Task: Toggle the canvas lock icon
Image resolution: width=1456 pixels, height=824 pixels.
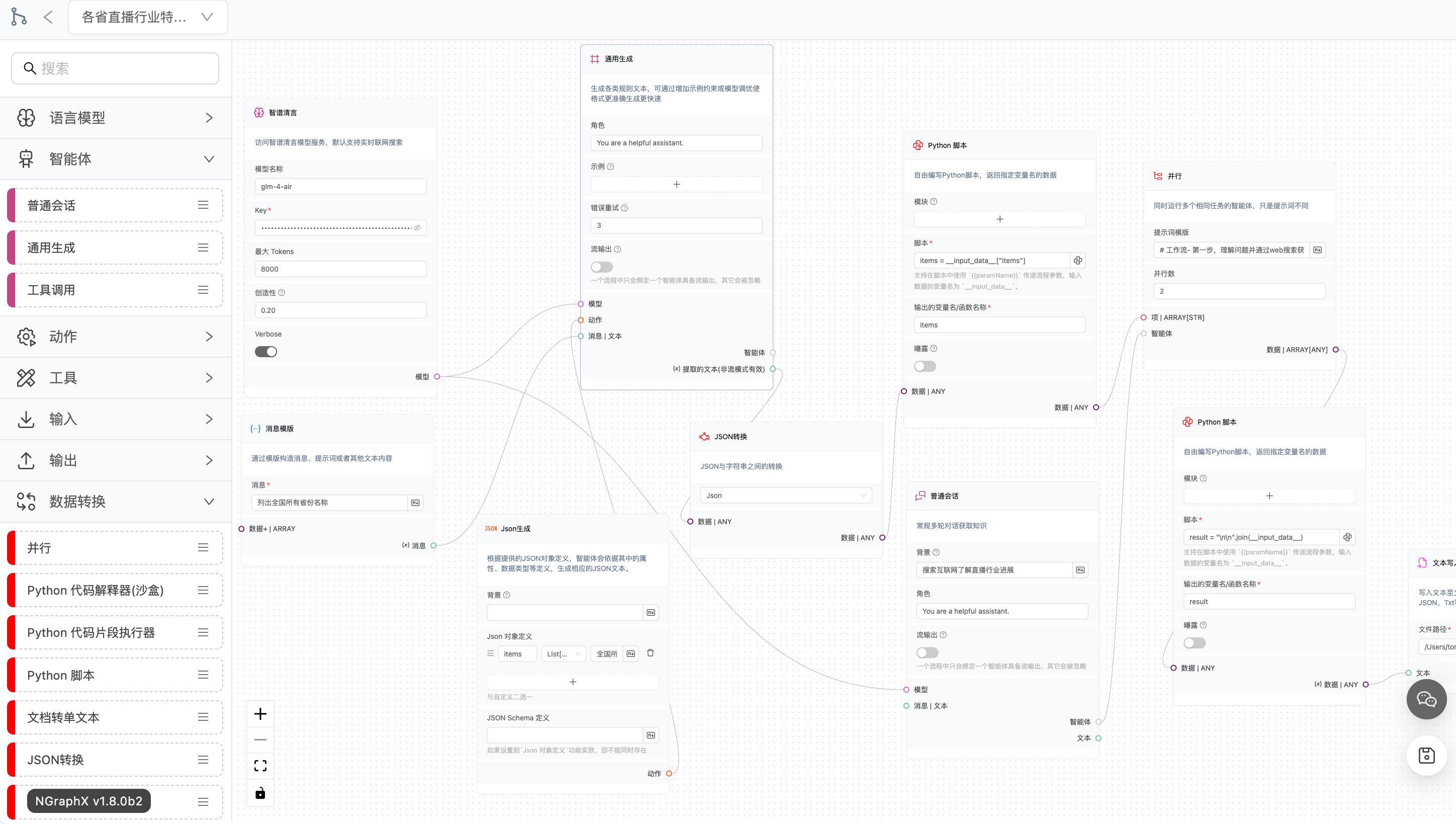Action: [260, 793]
